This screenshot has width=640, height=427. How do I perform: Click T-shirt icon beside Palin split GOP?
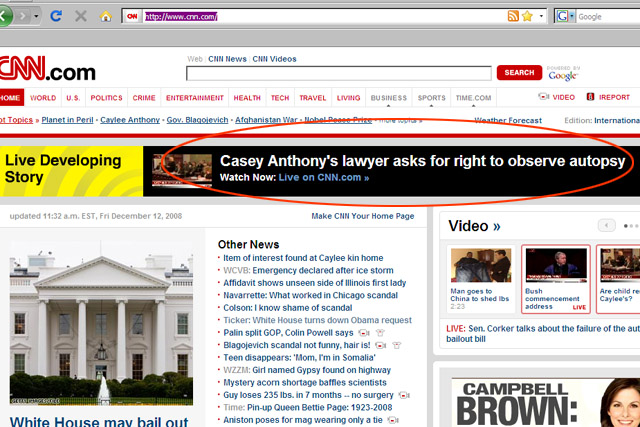(x=380, y=333)
